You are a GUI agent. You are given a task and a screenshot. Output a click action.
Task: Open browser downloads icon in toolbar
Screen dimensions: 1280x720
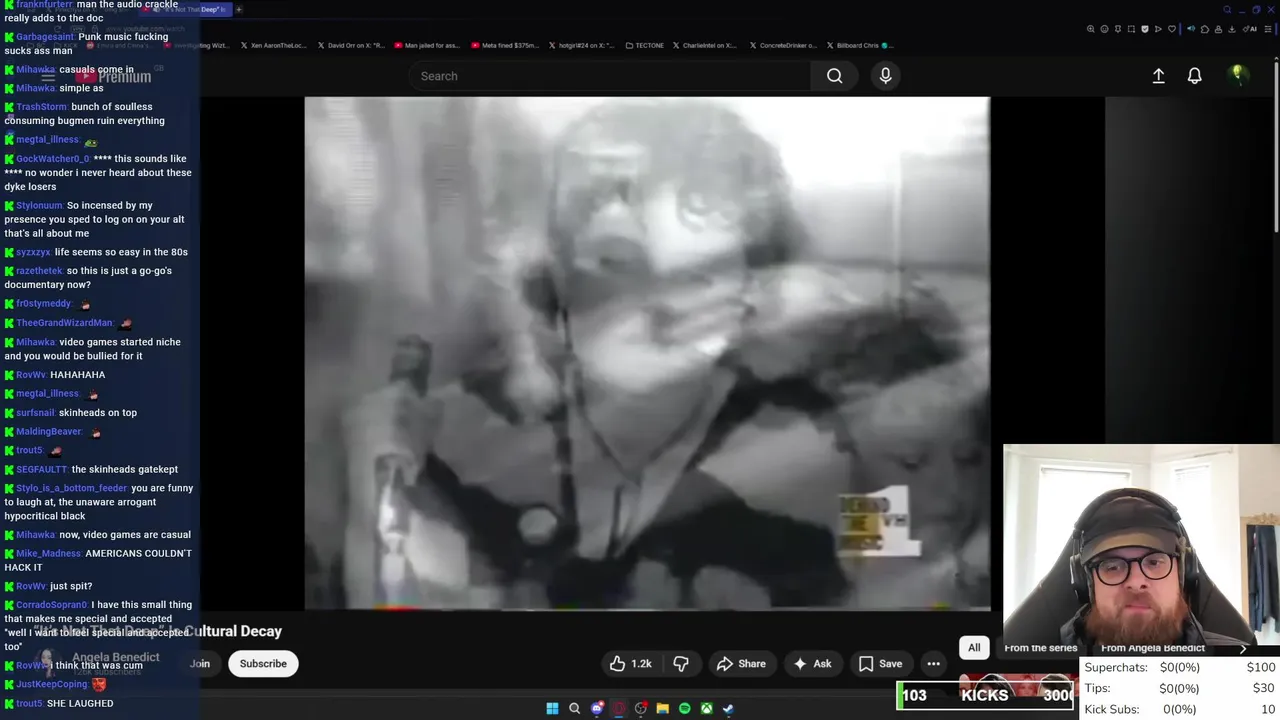pos(1232,29)
